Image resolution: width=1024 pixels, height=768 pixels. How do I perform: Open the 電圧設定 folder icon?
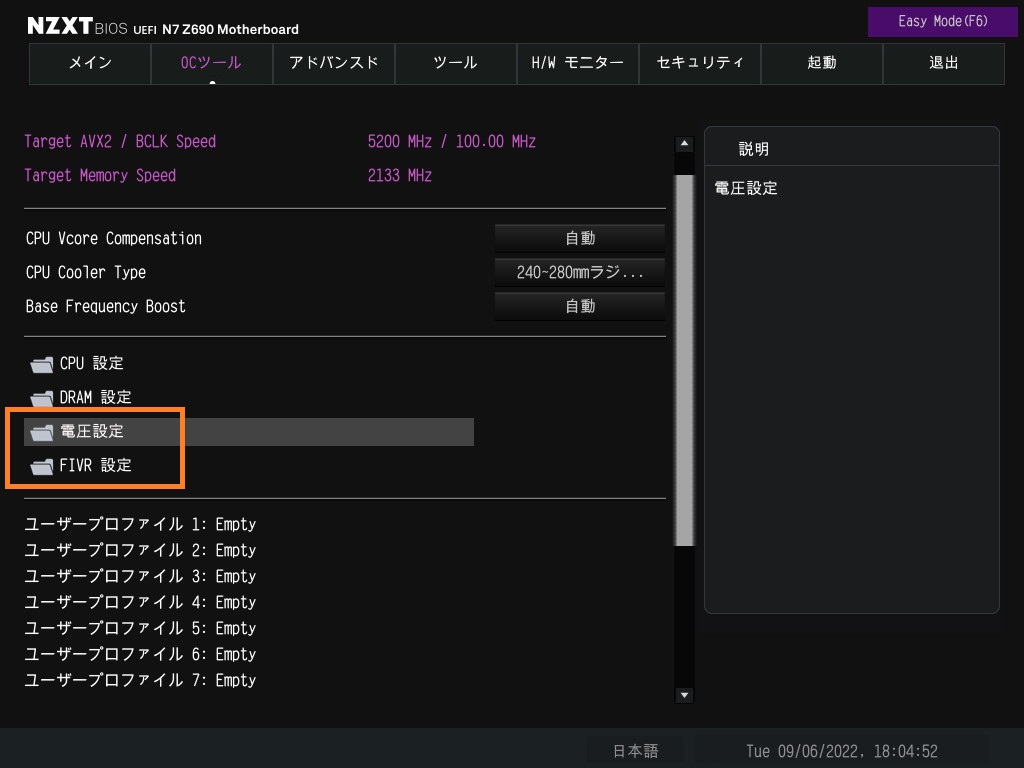pos(42,432)
